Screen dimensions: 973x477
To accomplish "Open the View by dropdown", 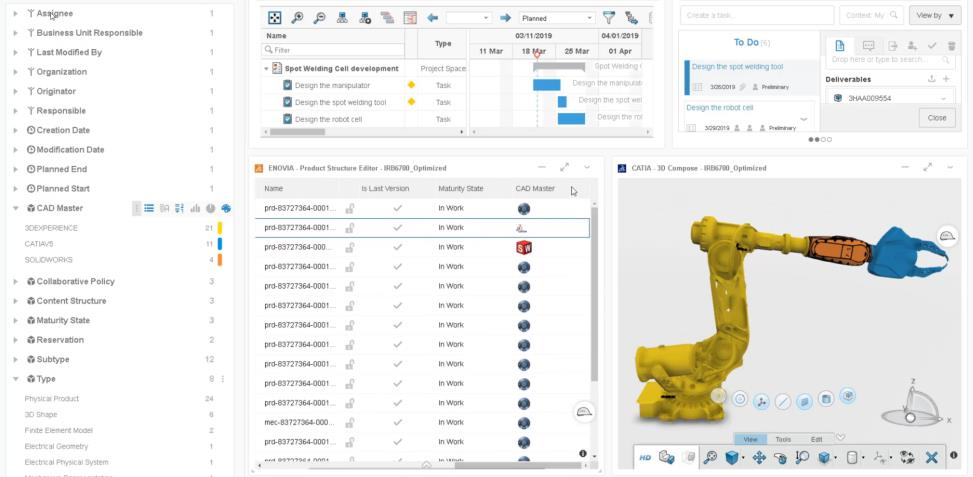I will point(934,15).
